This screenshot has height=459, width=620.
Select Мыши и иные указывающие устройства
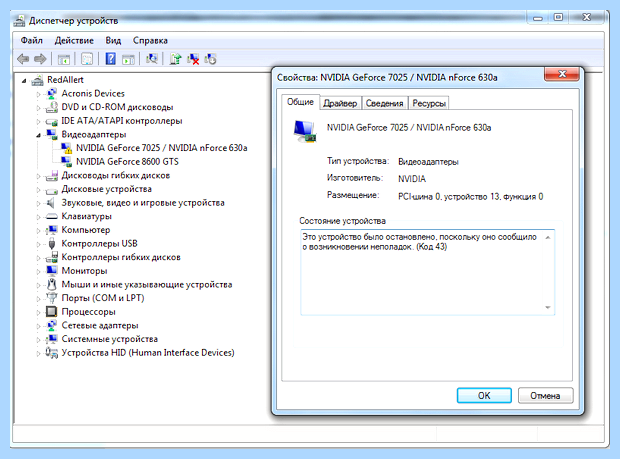click(147, 284)
